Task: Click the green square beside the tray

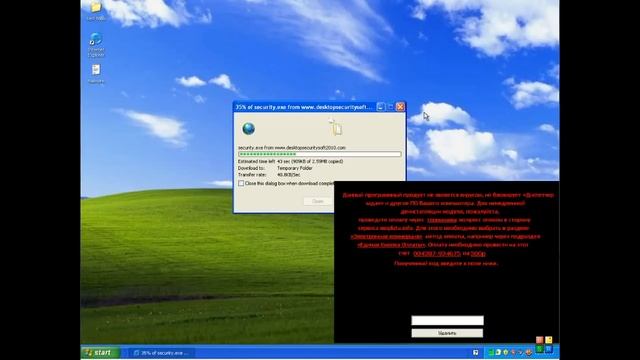Action: [540, 349]
